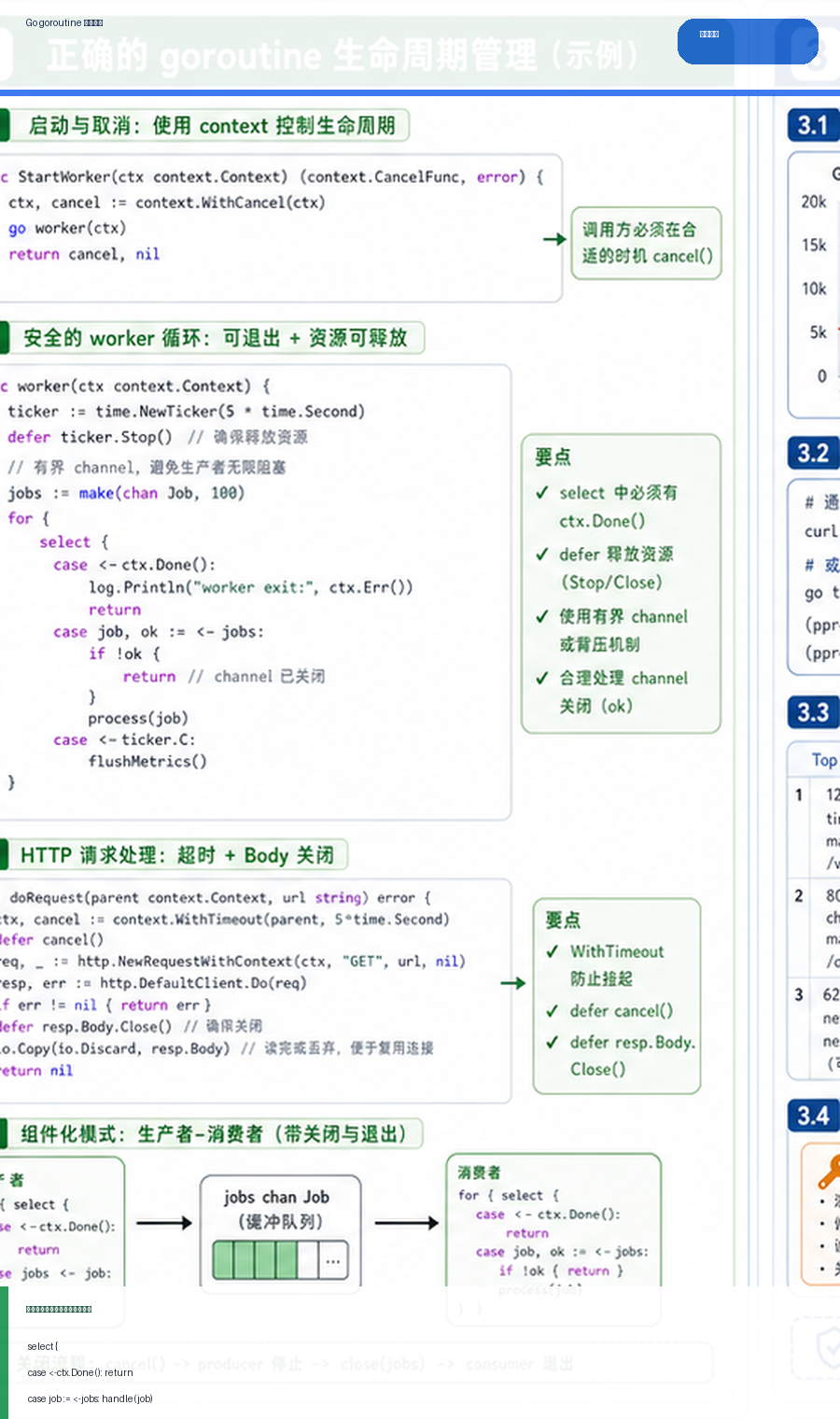Click row number "1" in table 3.3

click(799, 795)
